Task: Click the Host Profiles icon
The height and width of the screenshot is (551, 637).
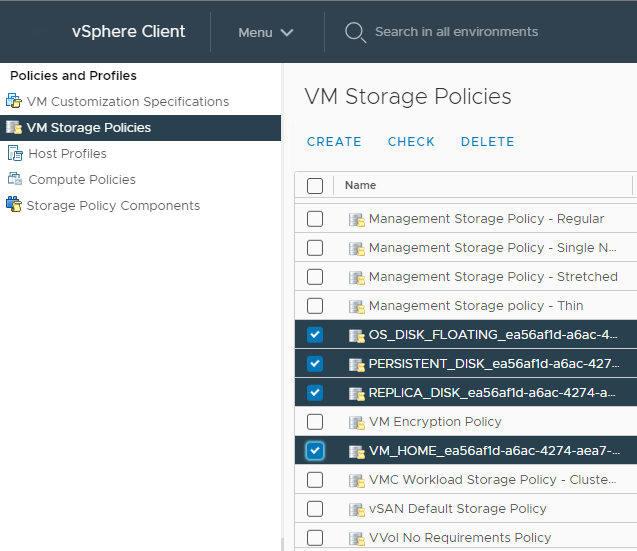Action: click(x=14, y=154)
